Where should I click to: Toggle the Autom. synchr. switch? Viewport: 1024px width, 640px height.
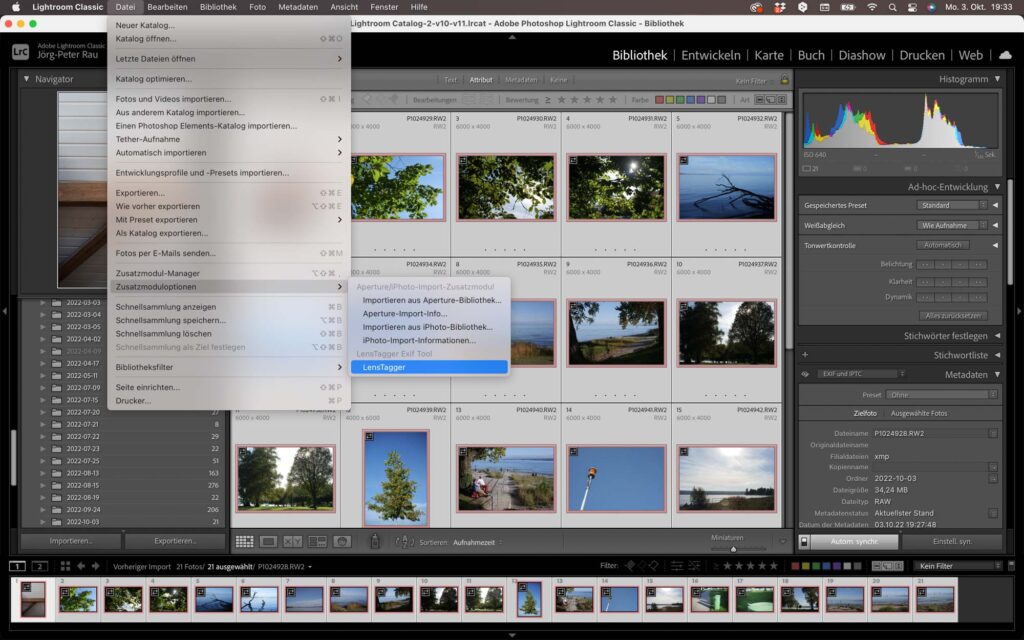pos(804,541)
